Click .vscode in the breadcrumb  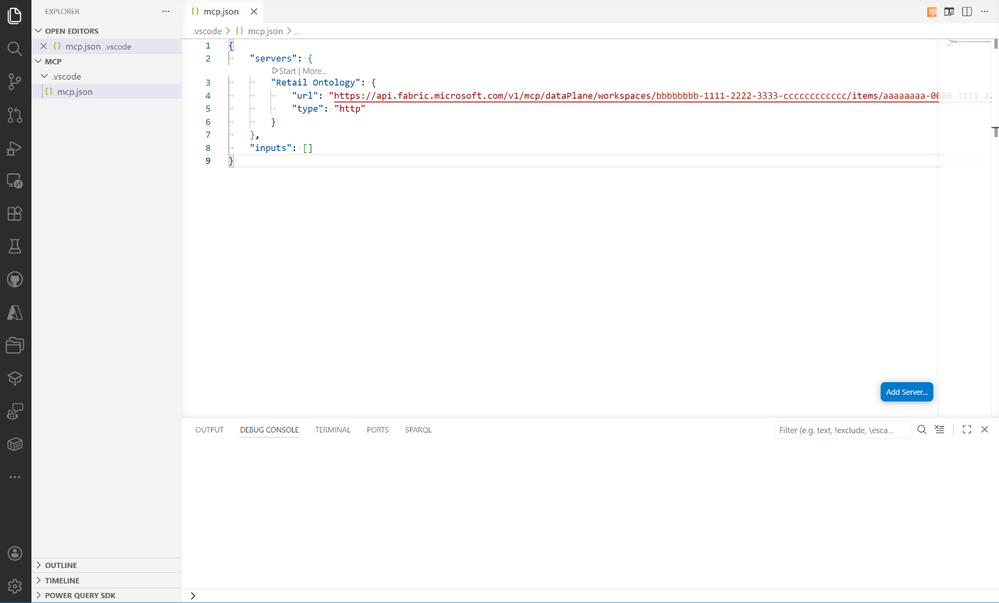coord(207,31)
